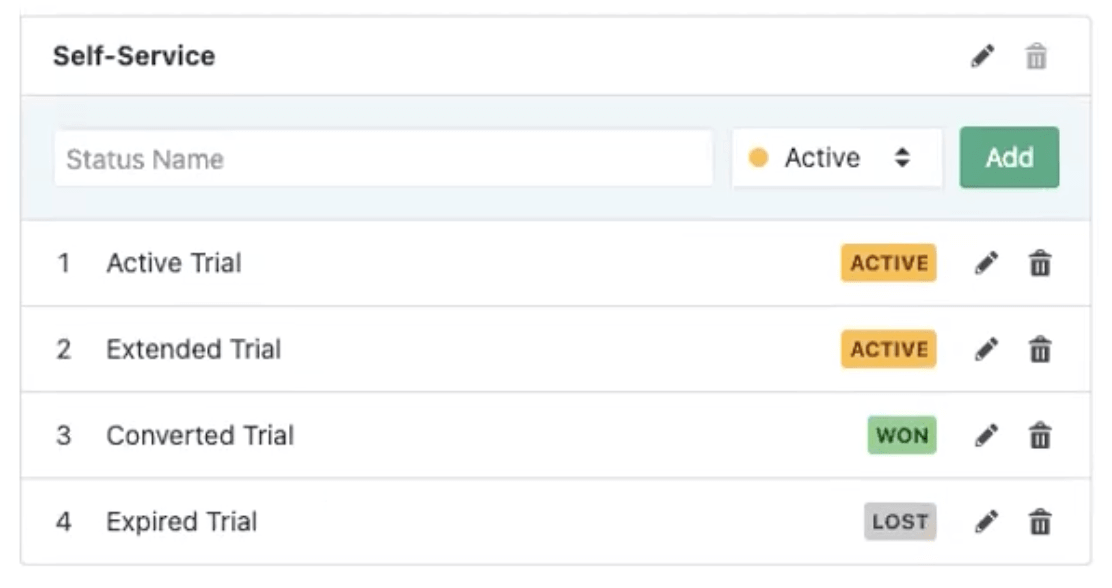Edit the Active Trial status

[x=986, y=264]
